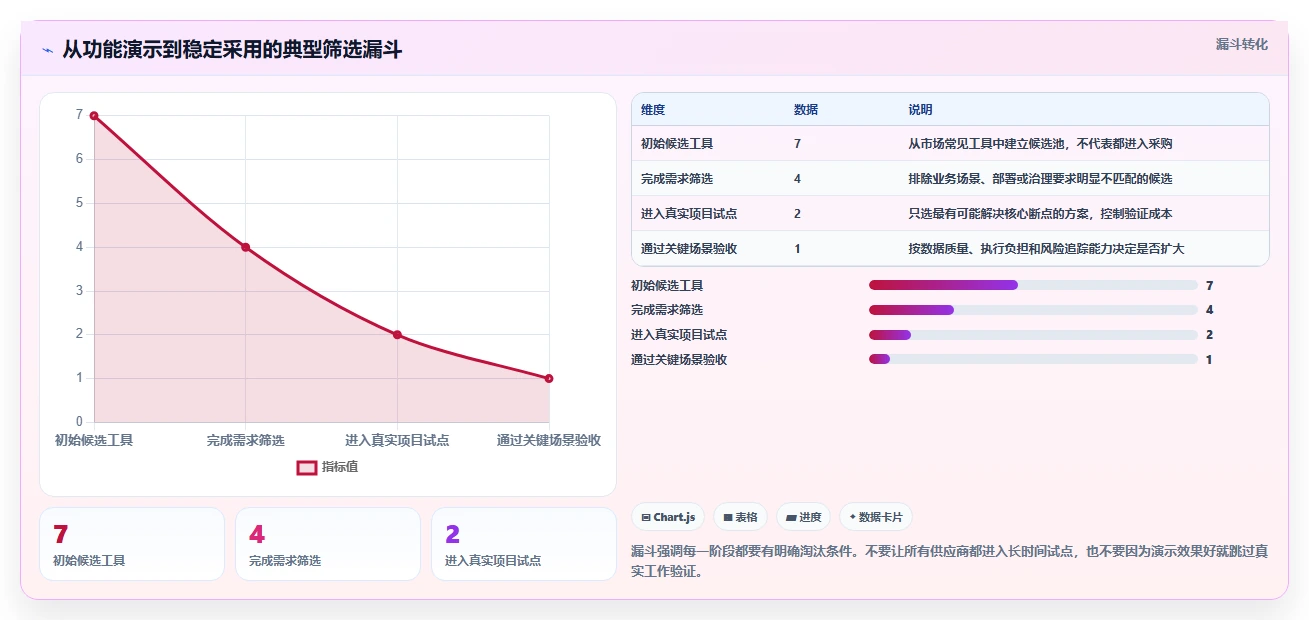Image resolution: width=1309 pixels, height=620 pixels.
Task: Click the chart data point at 初始候选工具
Action: 94,116
